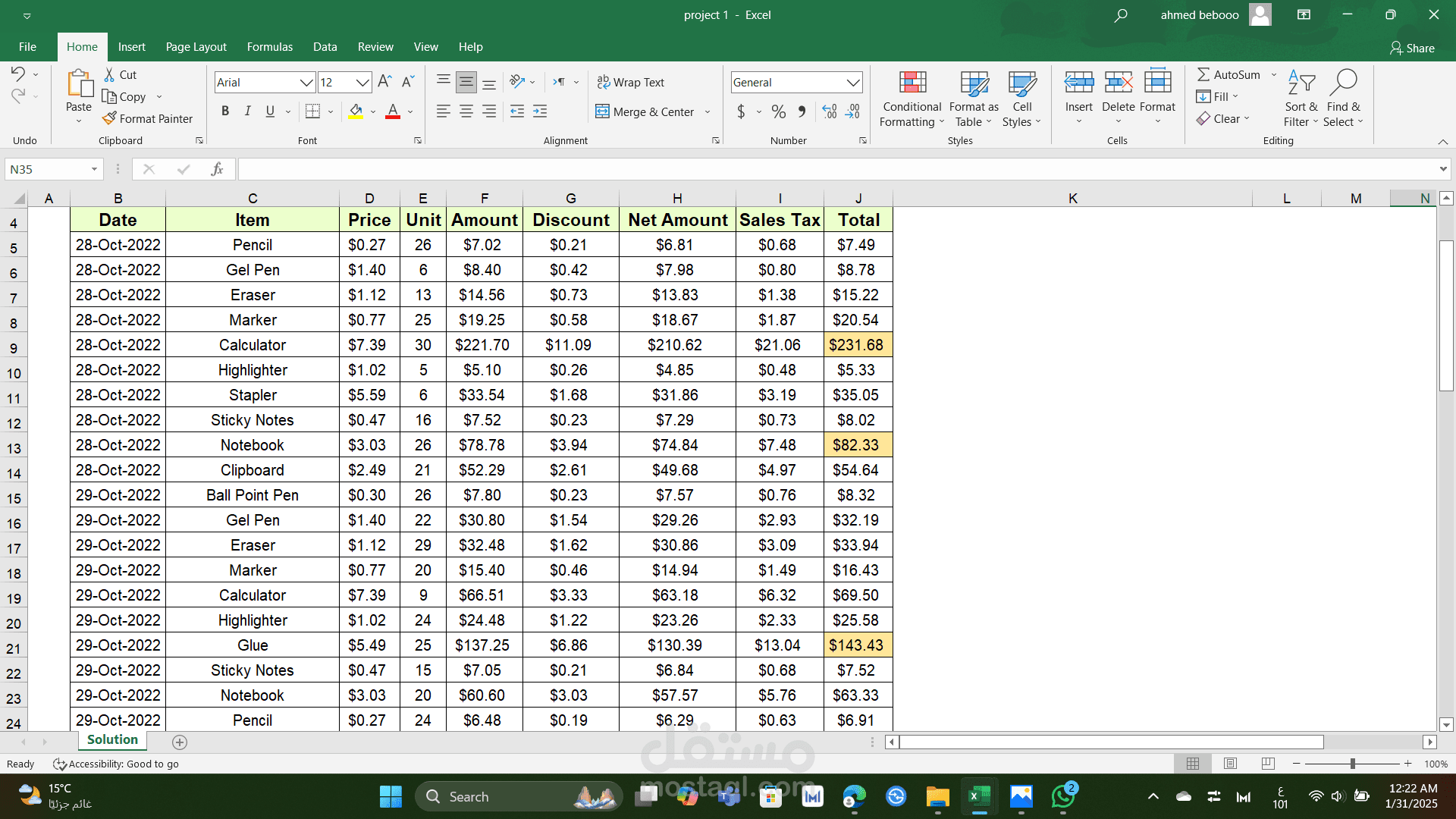
Task: Open Conditional Formatting
Action: point(912,99)
